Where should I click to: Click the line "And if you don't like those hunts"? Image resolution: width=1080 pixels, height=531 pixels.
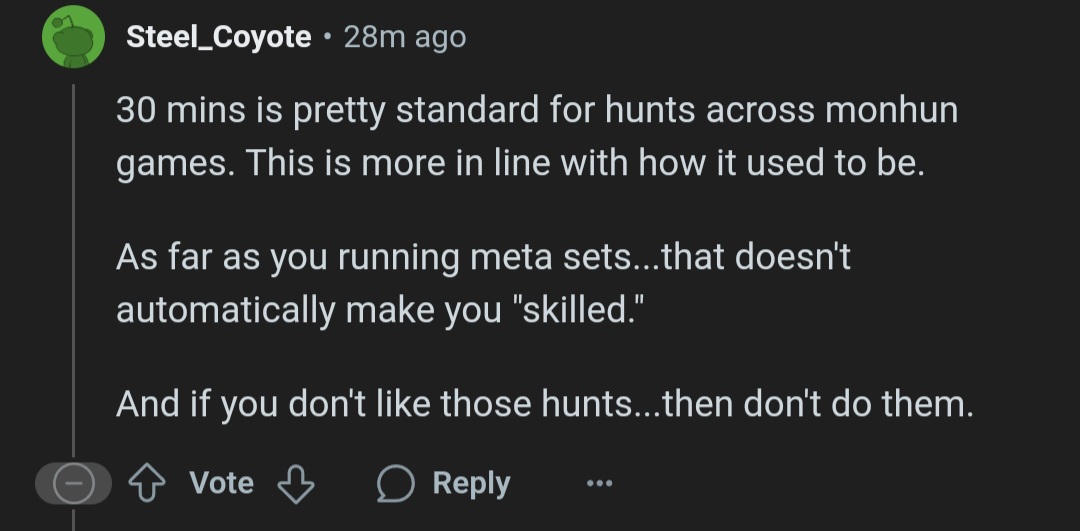[x=543, y=404]
